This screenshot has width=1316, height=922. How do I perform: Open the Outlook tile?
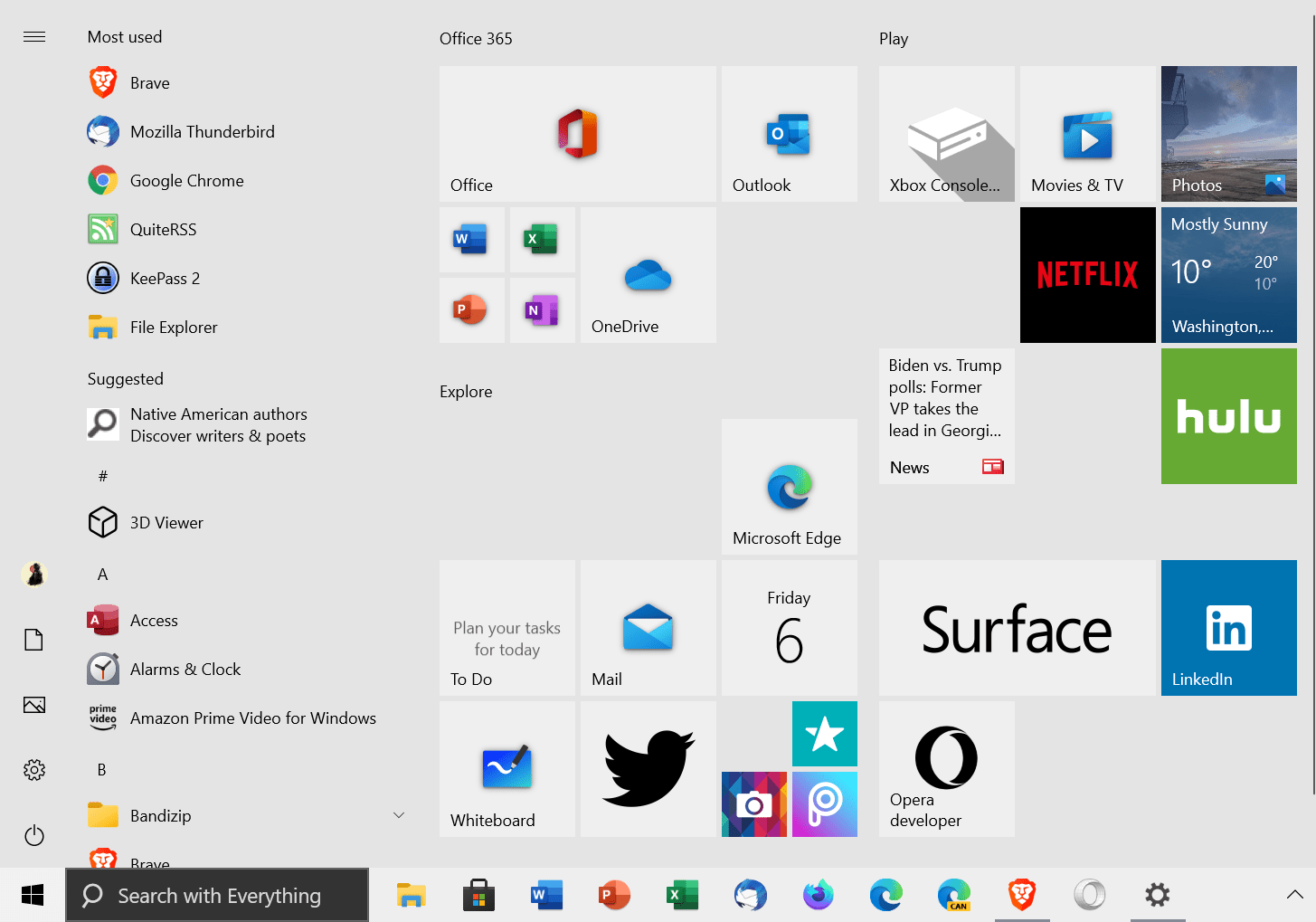(789, 134)
